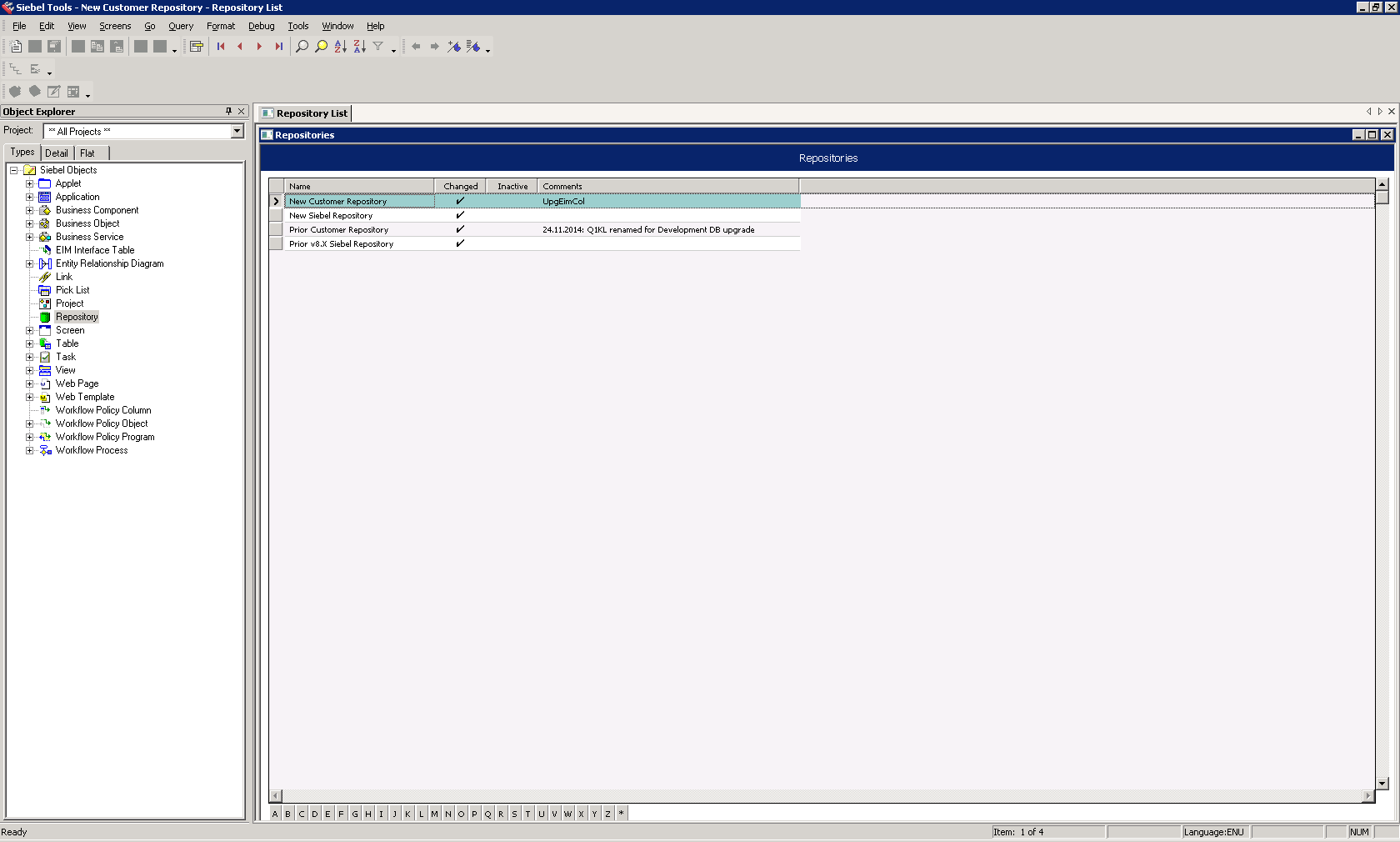This screenshot has height=842, width=1400.
Task: Toggle Changed for New Siebel Repository
Action: click(460, 215)
